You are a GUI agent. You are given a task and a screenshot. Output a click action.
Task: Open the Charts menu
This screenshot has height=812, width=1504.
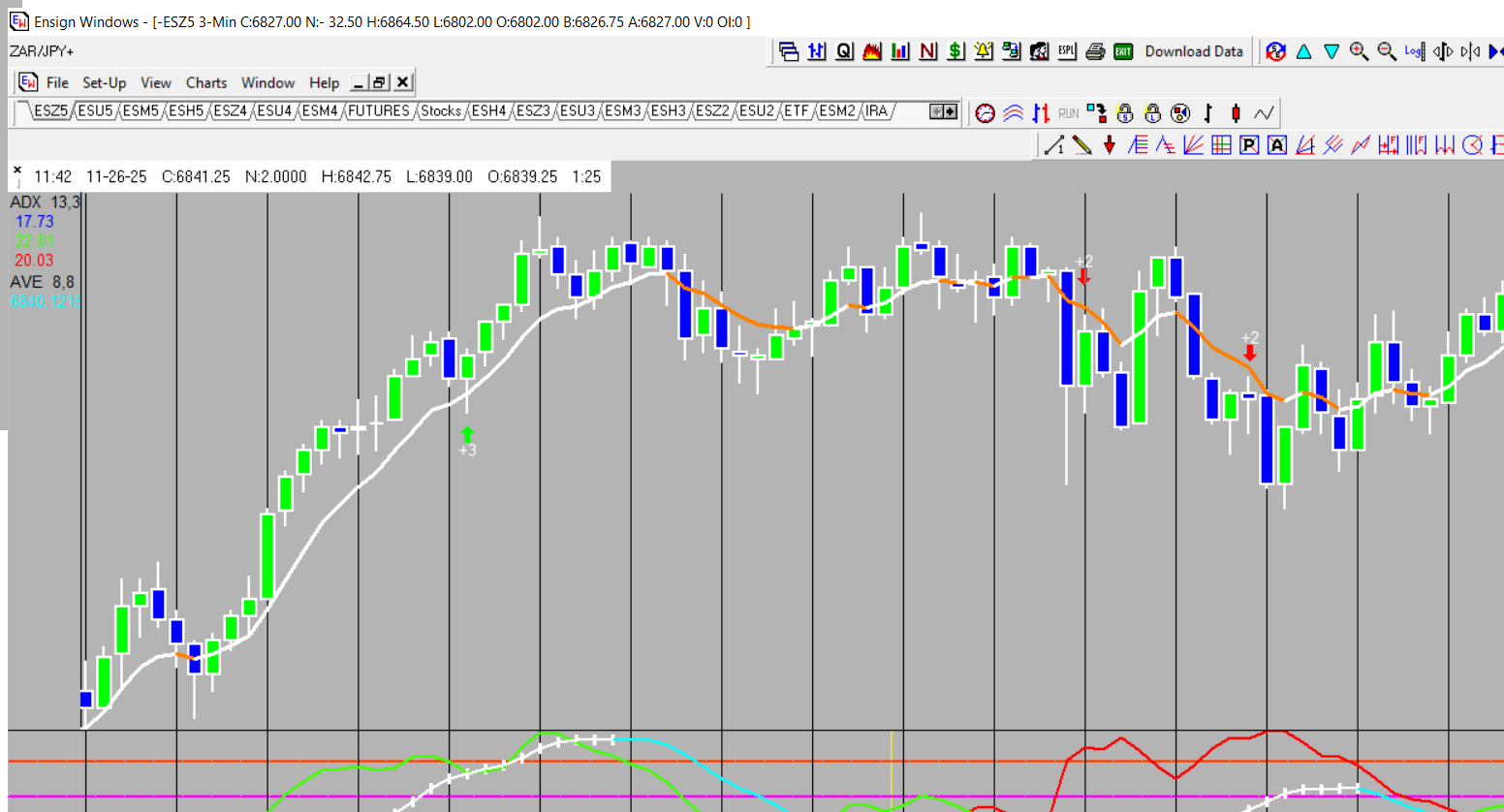click(x=205, y=83)
